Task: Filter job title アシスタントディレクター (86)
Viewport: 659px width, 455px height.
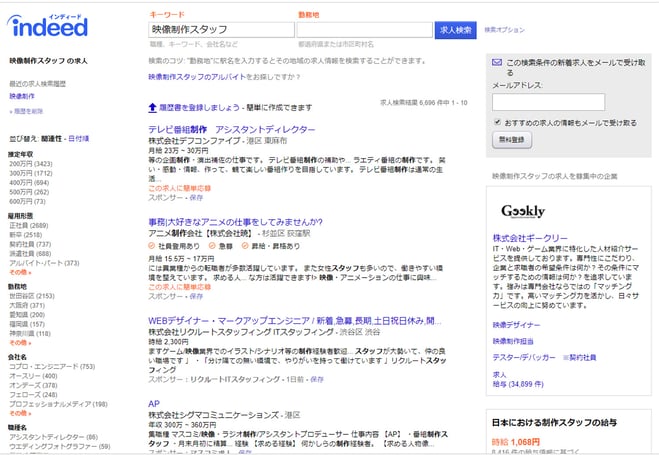Action: pos(53,437)
